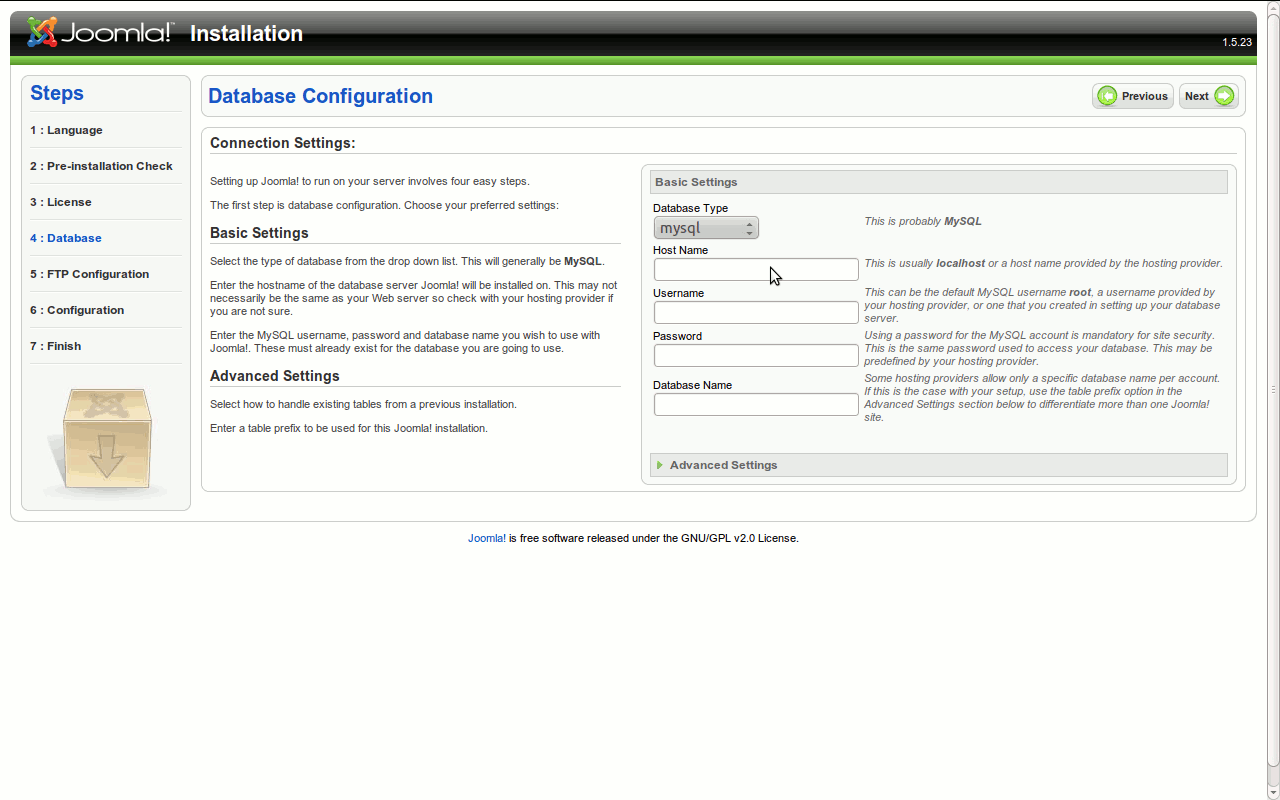The width and height of the screenshot is (1280, 800).
Task: Select step "3 : License"
Action: click(x=61, y=202)
